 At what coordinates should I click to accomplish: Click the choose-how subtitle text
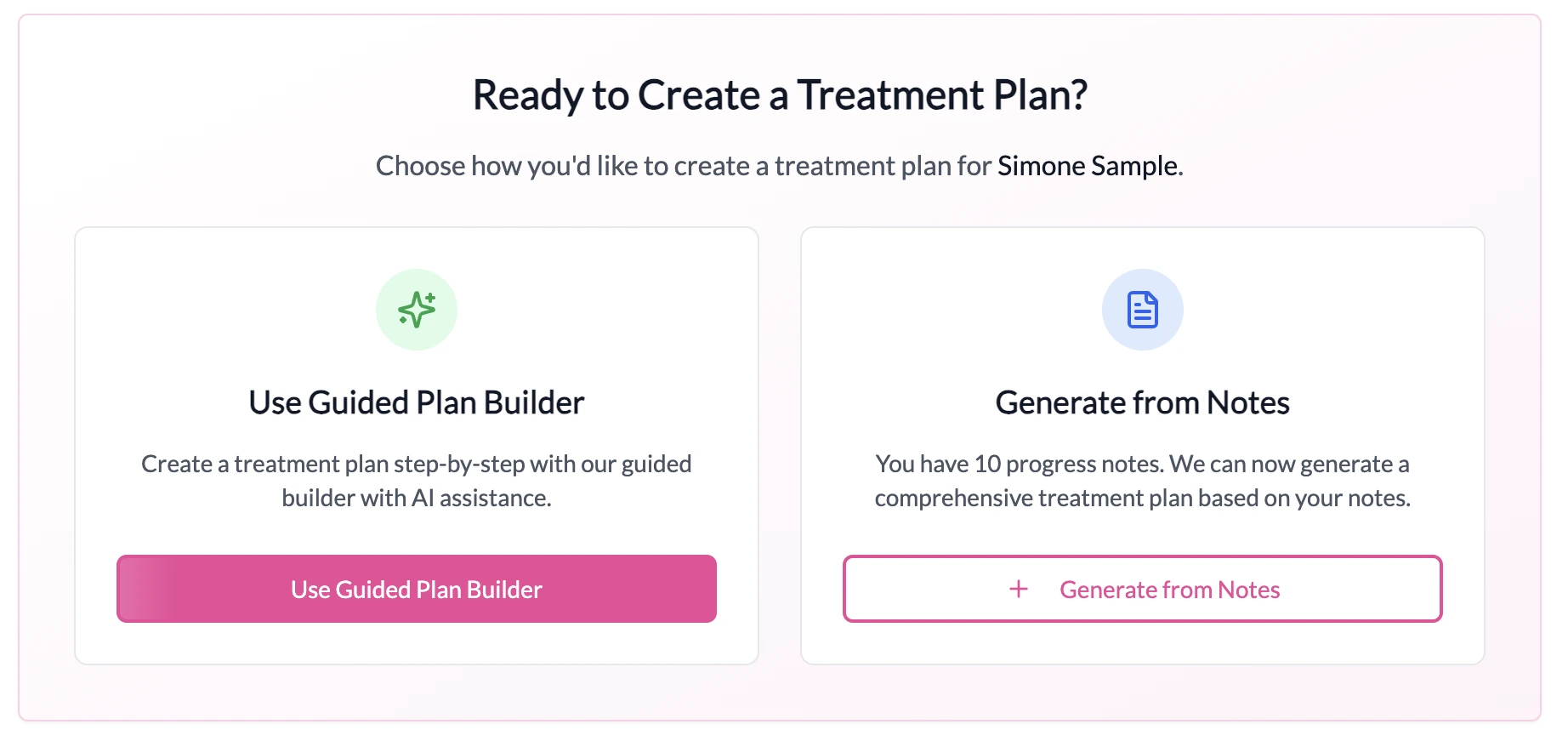click(782, 166)
